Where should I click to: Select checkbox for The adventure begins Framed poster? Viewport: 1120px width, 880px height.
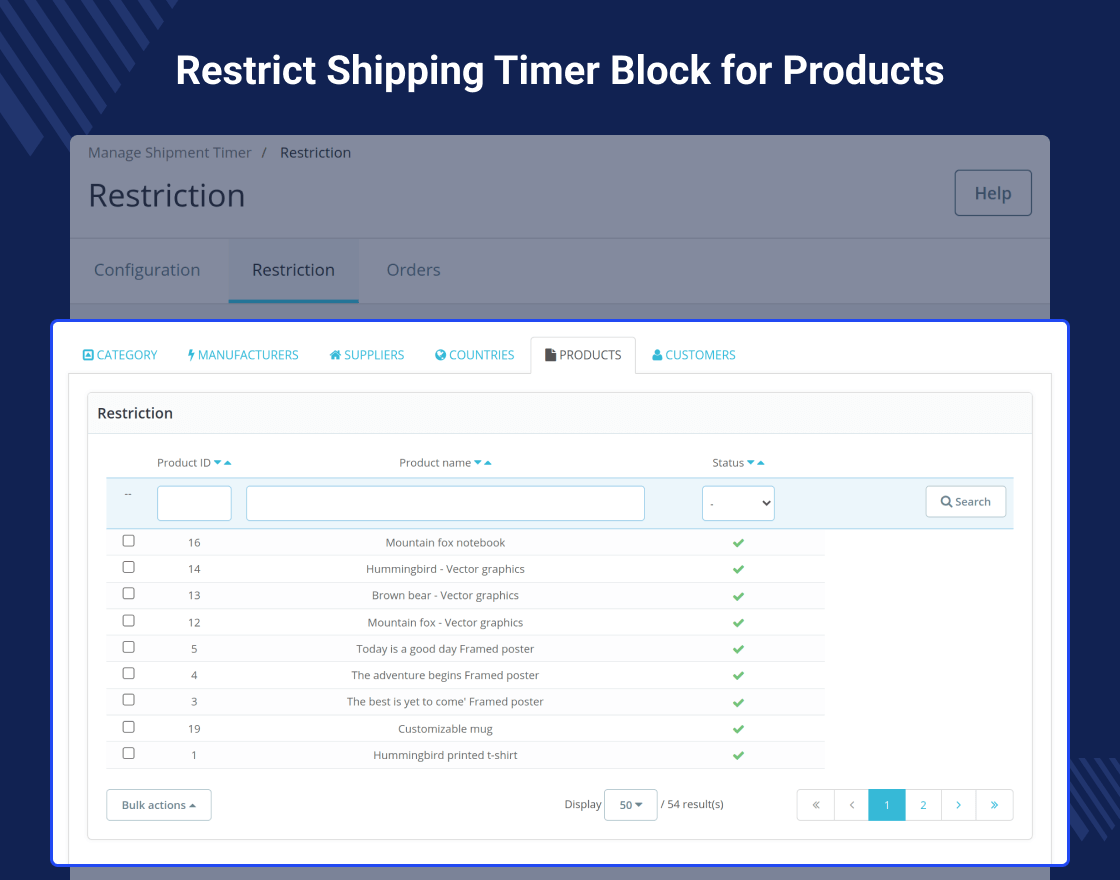coord(129,674)
